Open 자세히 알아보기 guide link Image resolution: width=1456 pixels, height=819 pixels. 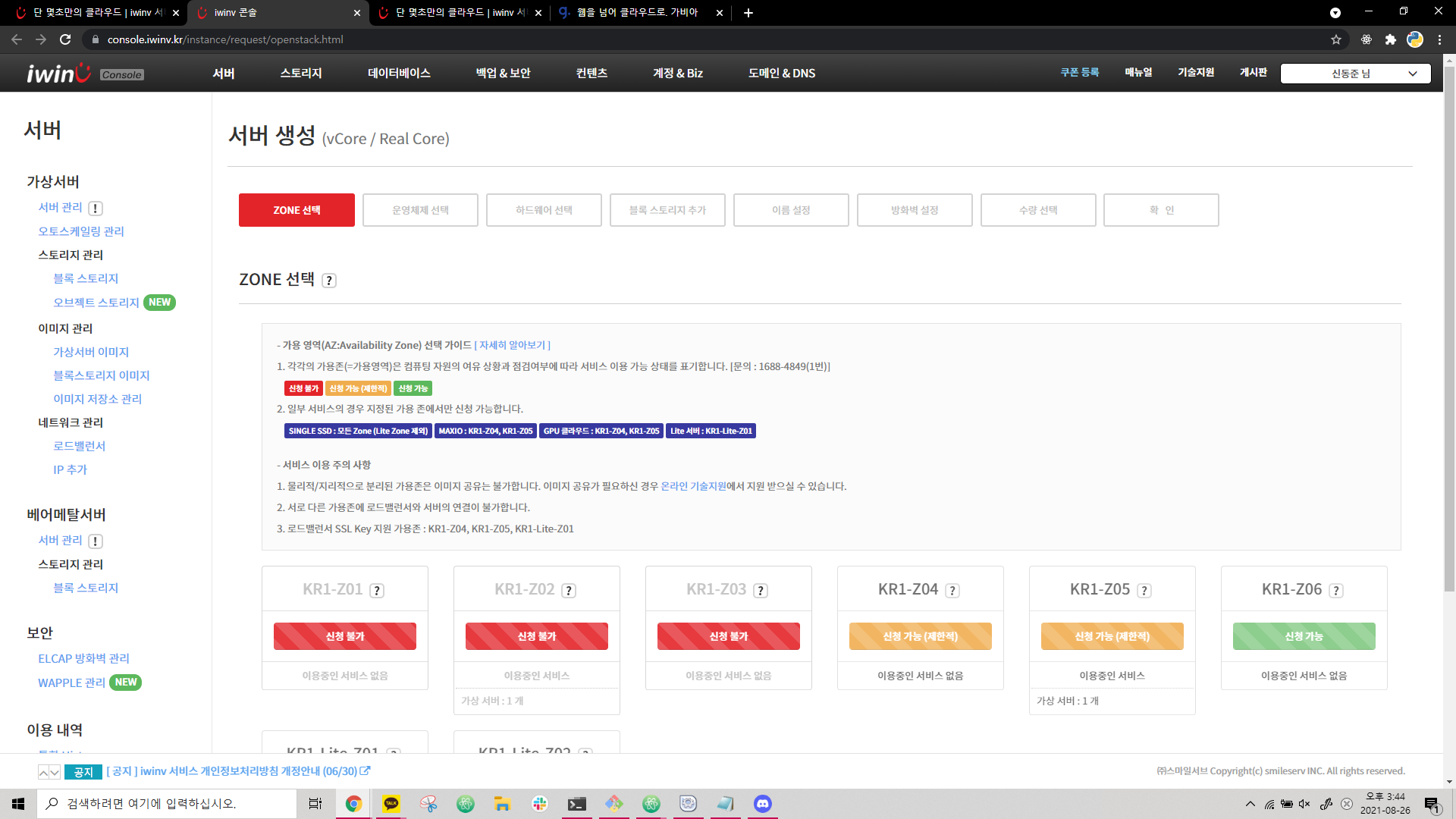pyautogui.click(x=513, y=345)
